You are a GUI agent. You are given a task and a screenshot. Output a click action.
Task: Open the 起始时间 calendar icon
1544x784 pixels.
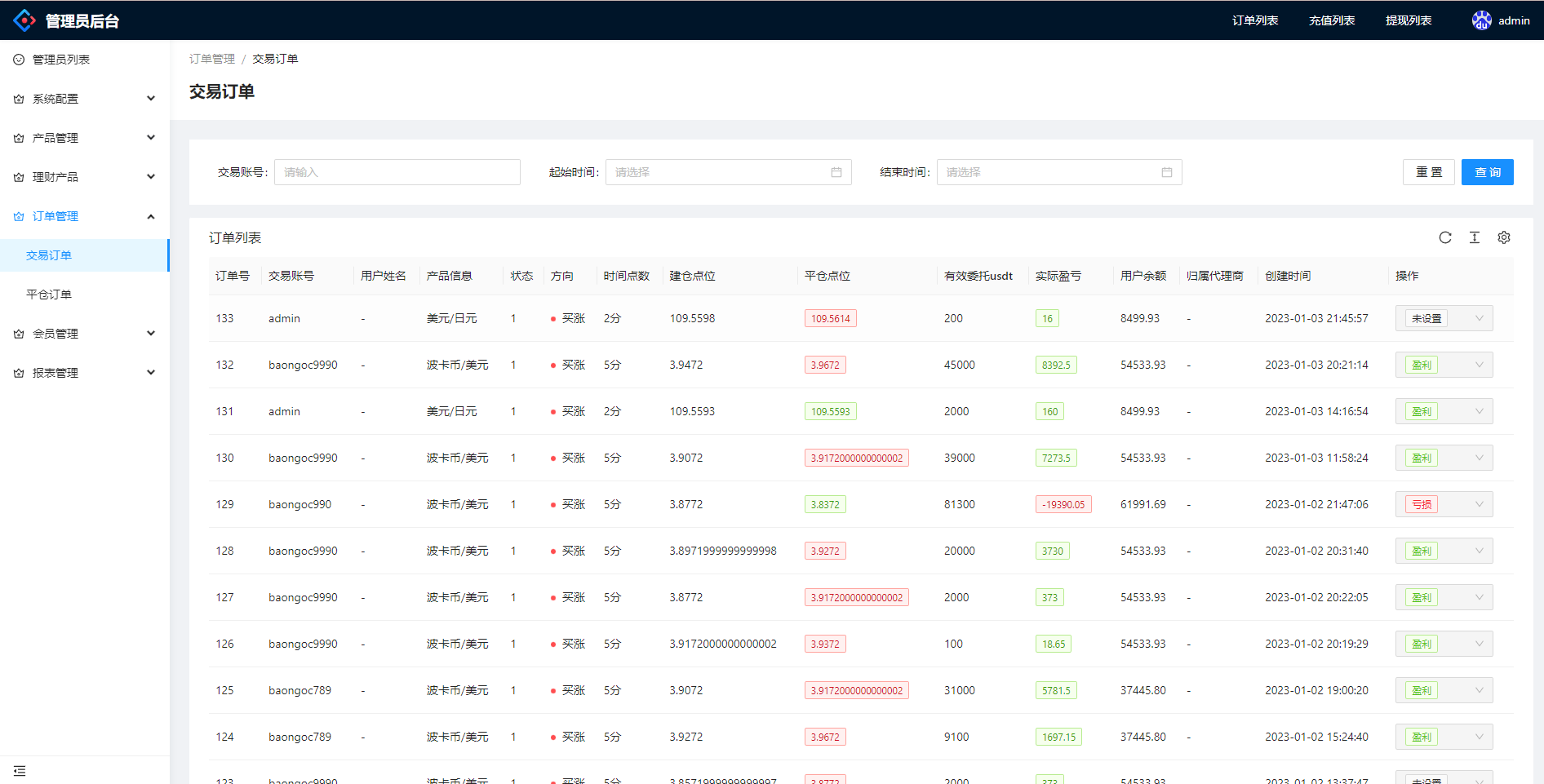pyautogui.click(x=836, y=172)
